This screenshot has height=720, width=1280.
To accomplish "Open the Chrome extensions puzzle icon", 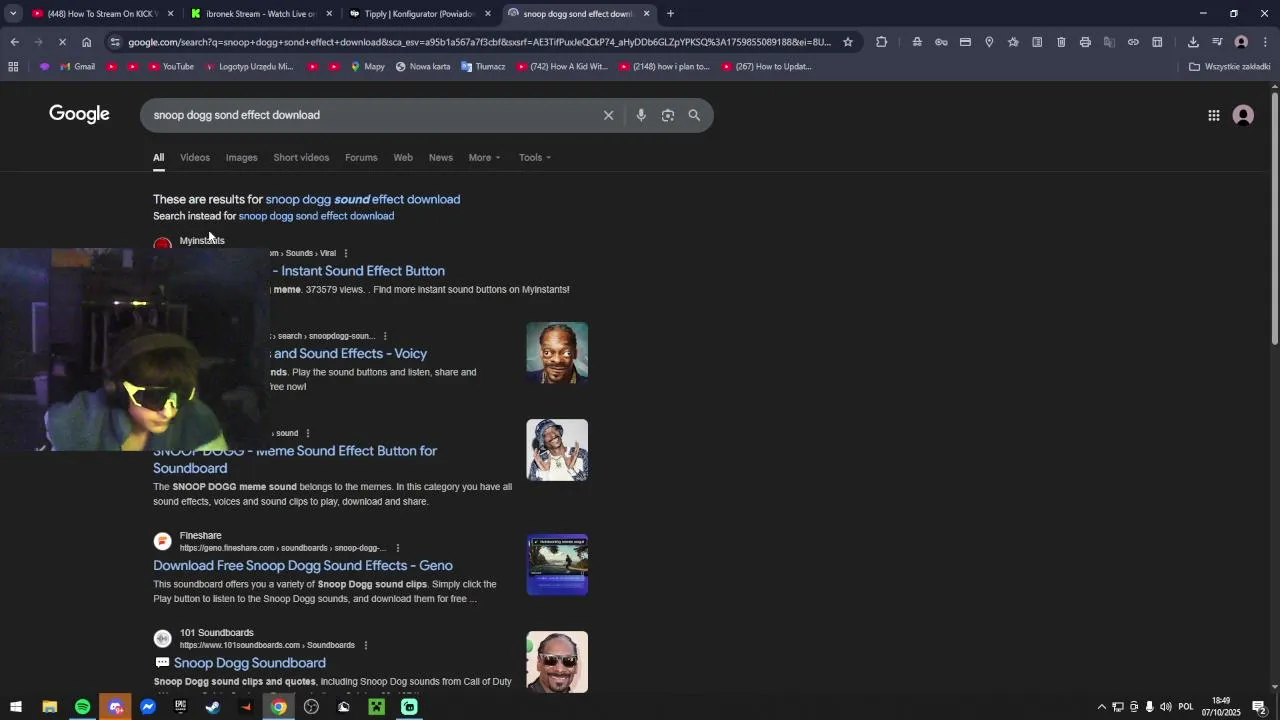I will pos(881,42).
